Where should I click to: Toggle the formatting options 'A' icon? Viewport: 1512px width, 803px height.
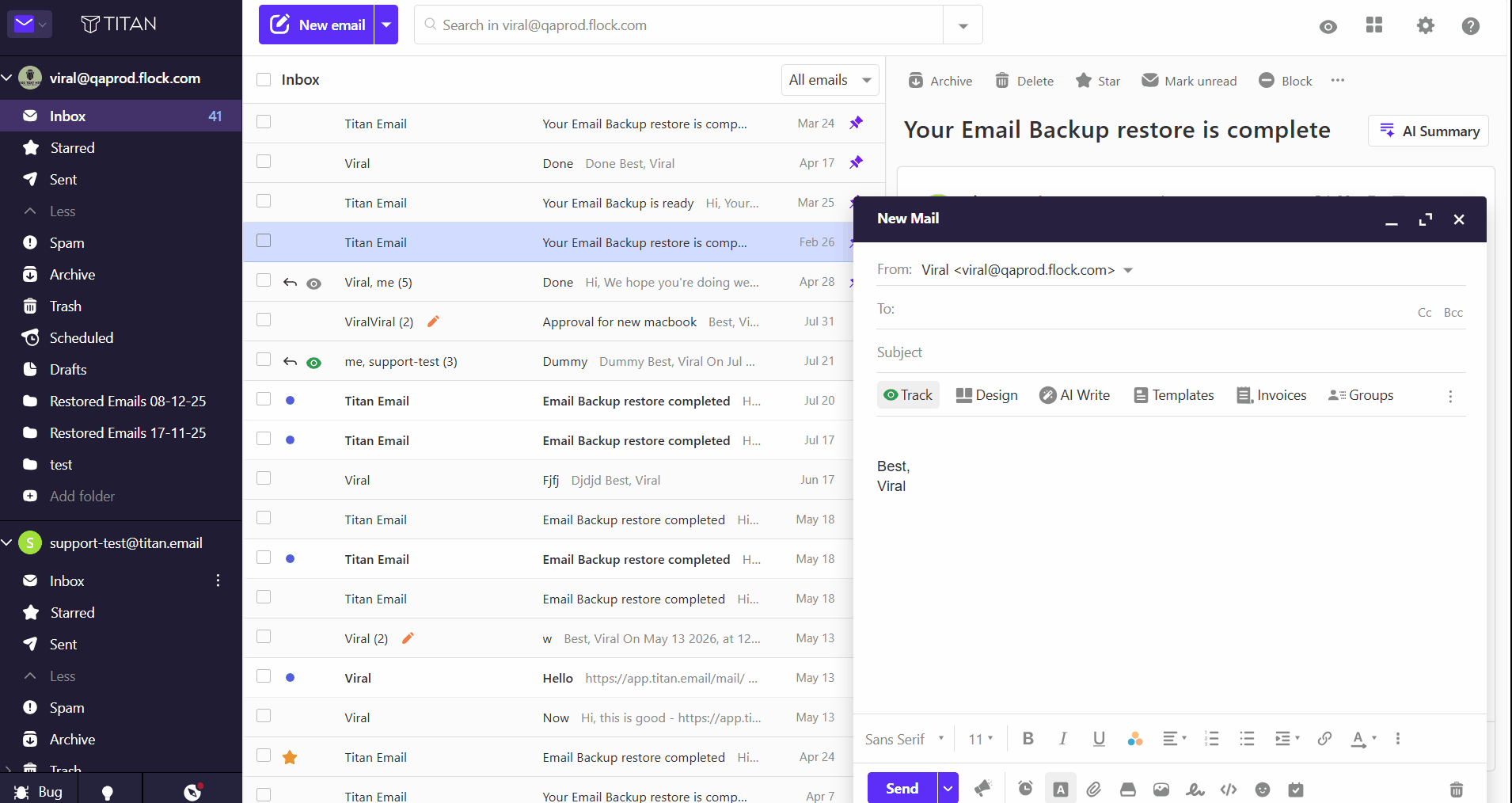[x=1061, y=789]
